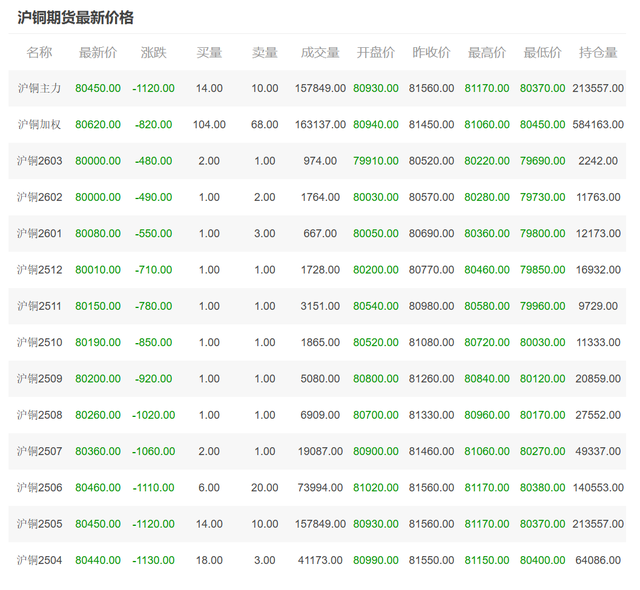Open the 沪铜2511 contract name

pos(39,306)
